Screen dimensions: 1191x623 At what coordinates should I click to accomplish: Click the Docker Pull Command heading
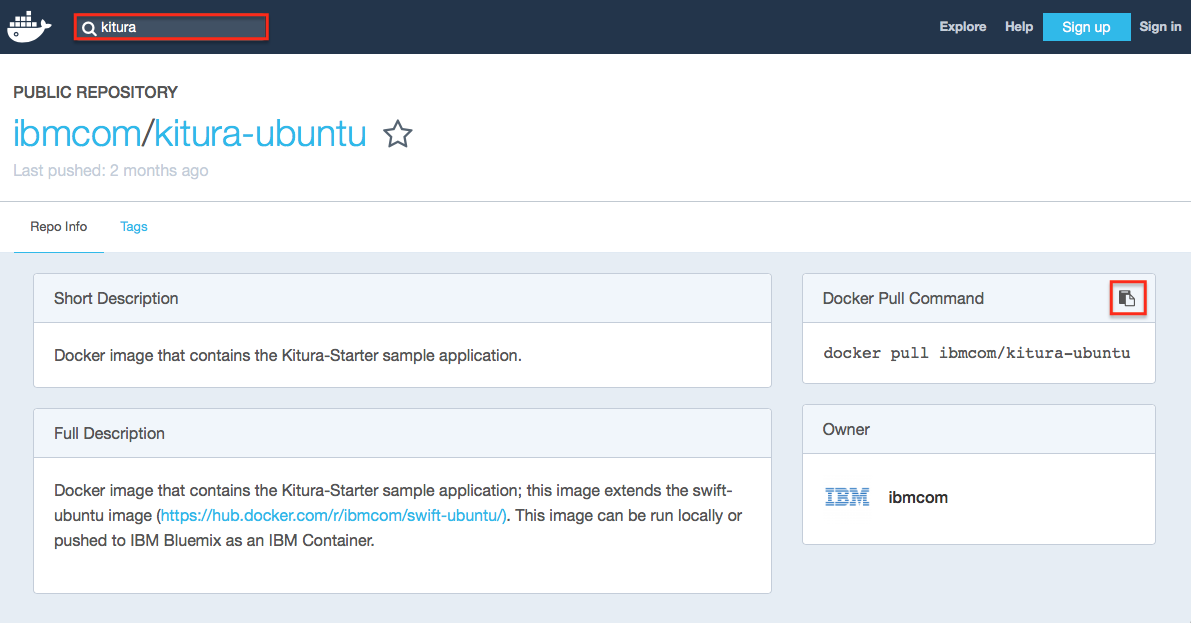(903, 299)
